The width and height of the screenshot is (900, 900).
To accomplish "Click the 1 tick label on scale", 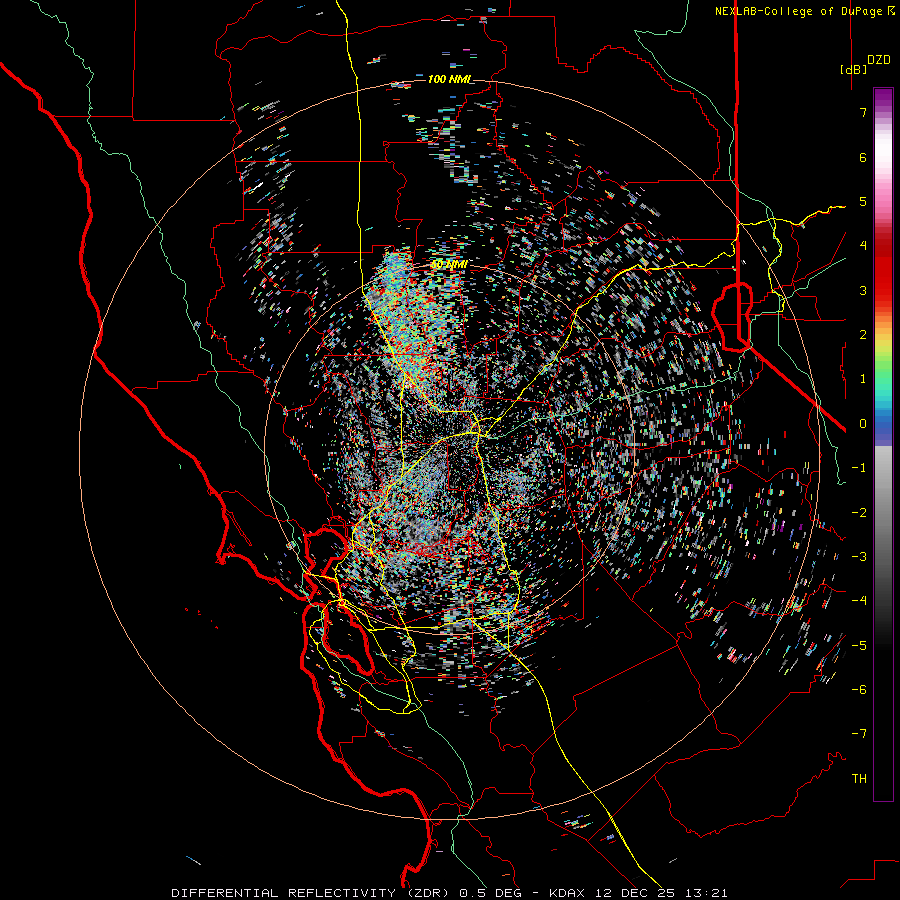I will point(863,379).
